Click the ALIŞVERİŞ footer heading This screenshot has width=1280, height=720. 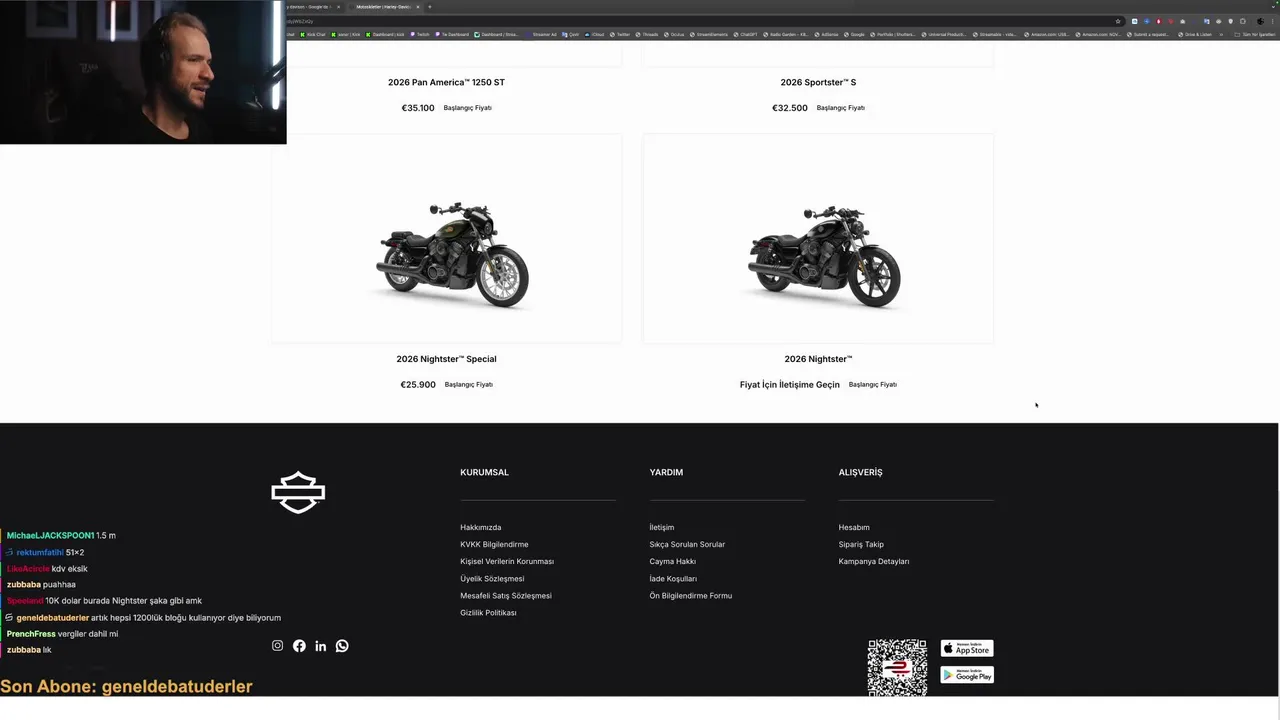860,473
